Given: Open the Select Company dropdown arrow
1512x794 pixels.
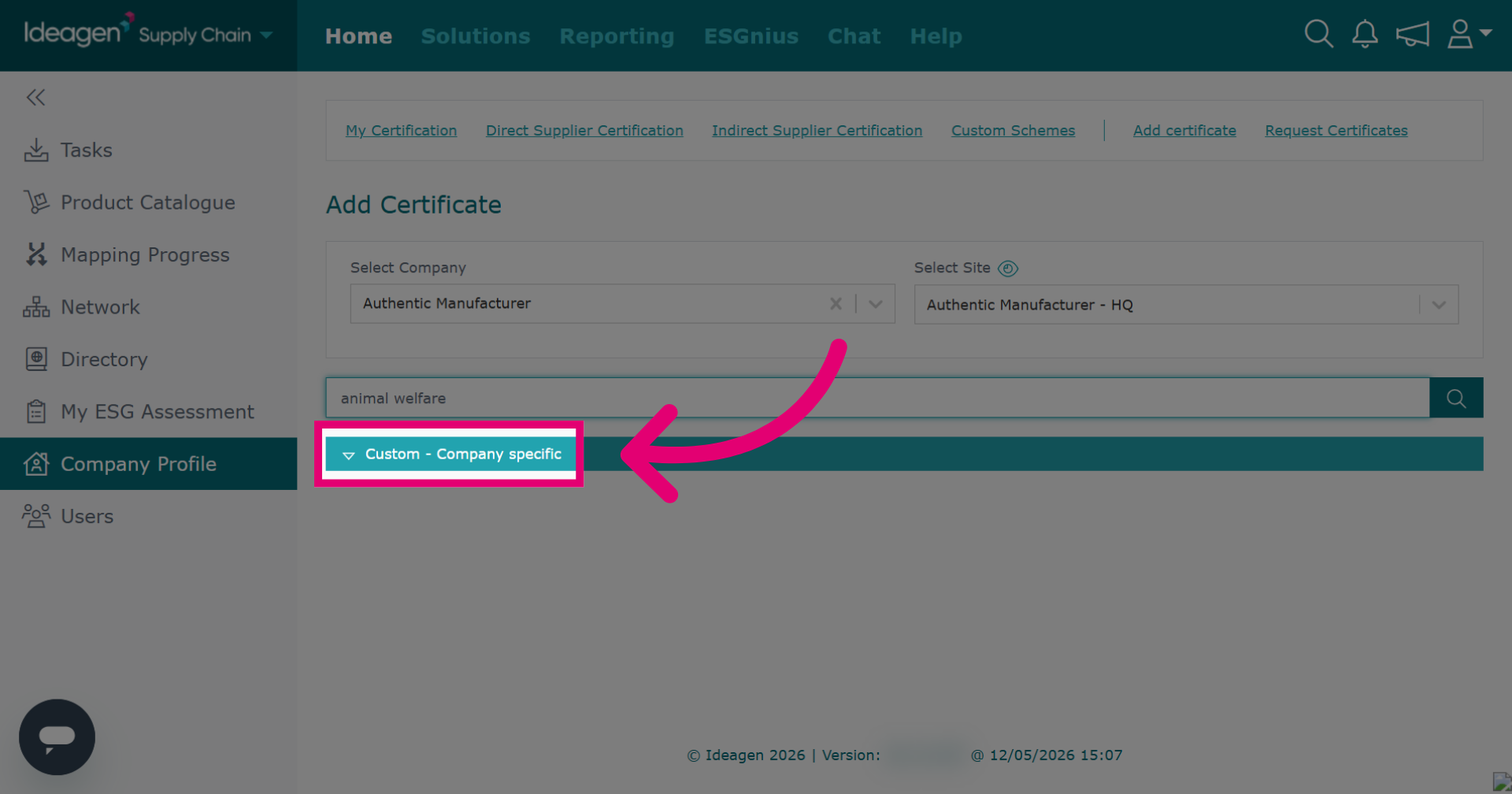Looking at the screenshot, I should pyautogui.click(x=875, y=303).
